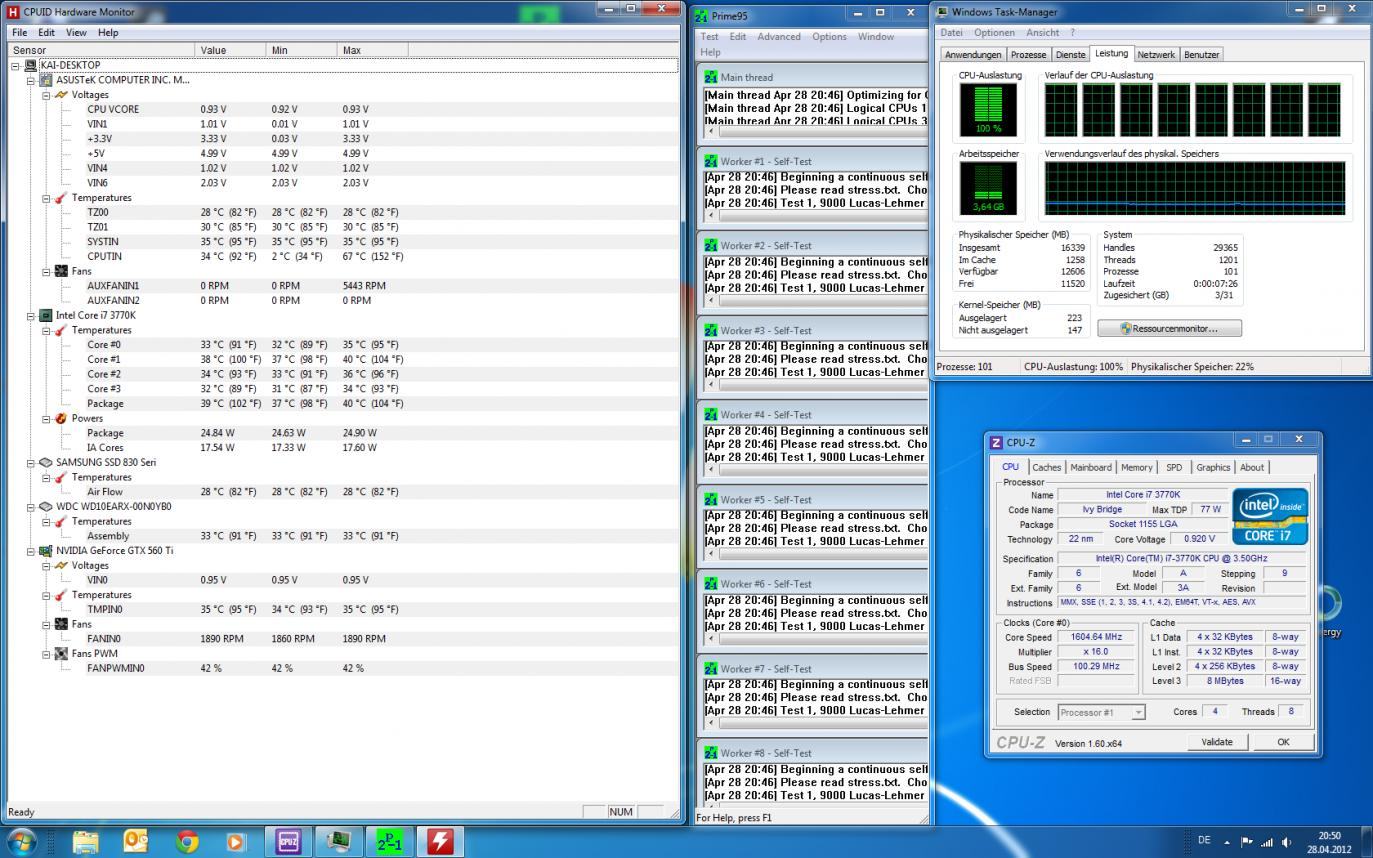Open the SPD tab in CPU-Z
The width and height of the screenshot is (1373, 858).
[x=1174, y=467]
